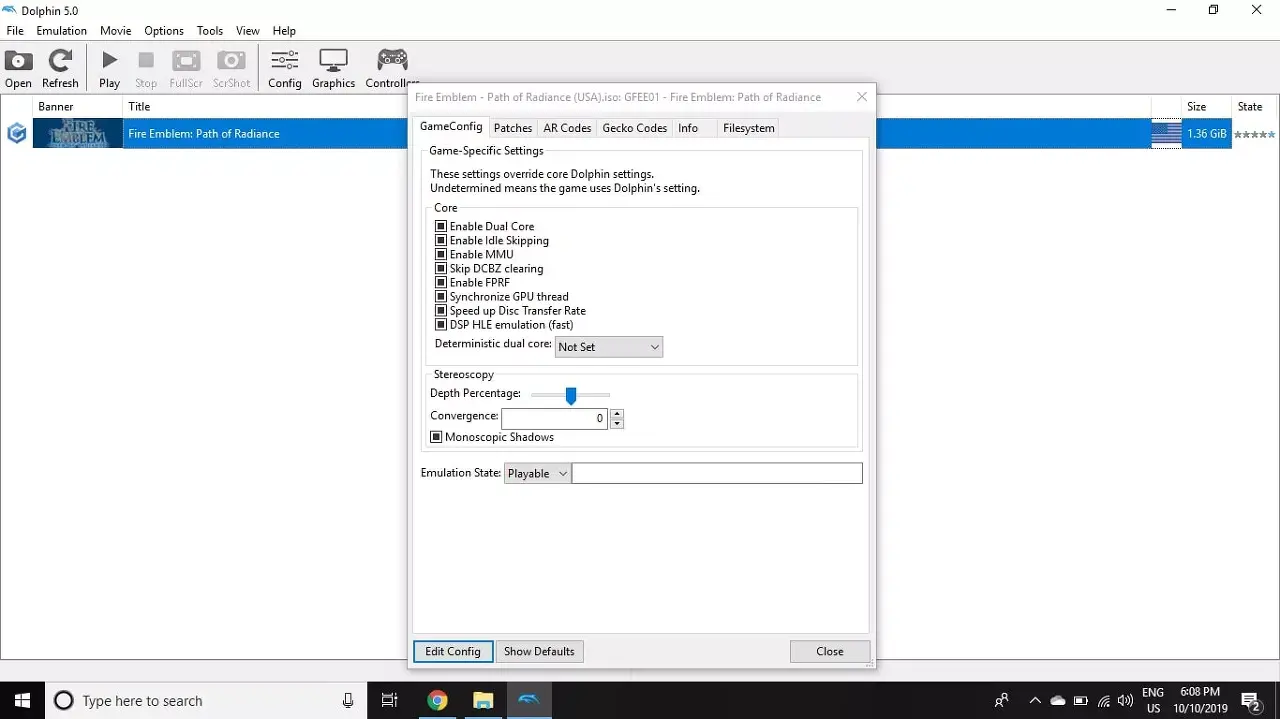Open the Emulation State dropdown
The image size is (1280, 719).
(x=537, y=473)
